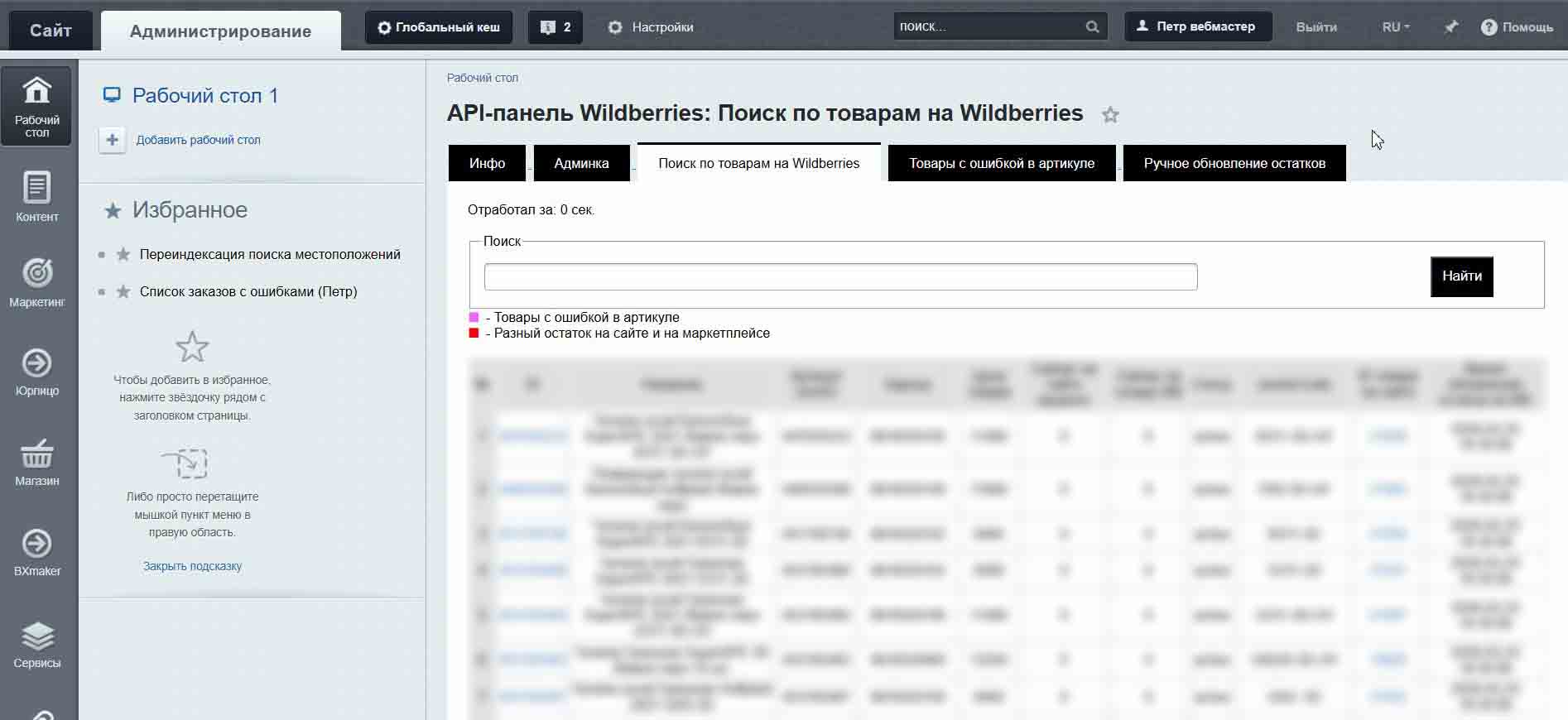Screen dimensions: 1568x720
Task: Click the Закрыть подсказку link
Action: click(x=192, y=566)
